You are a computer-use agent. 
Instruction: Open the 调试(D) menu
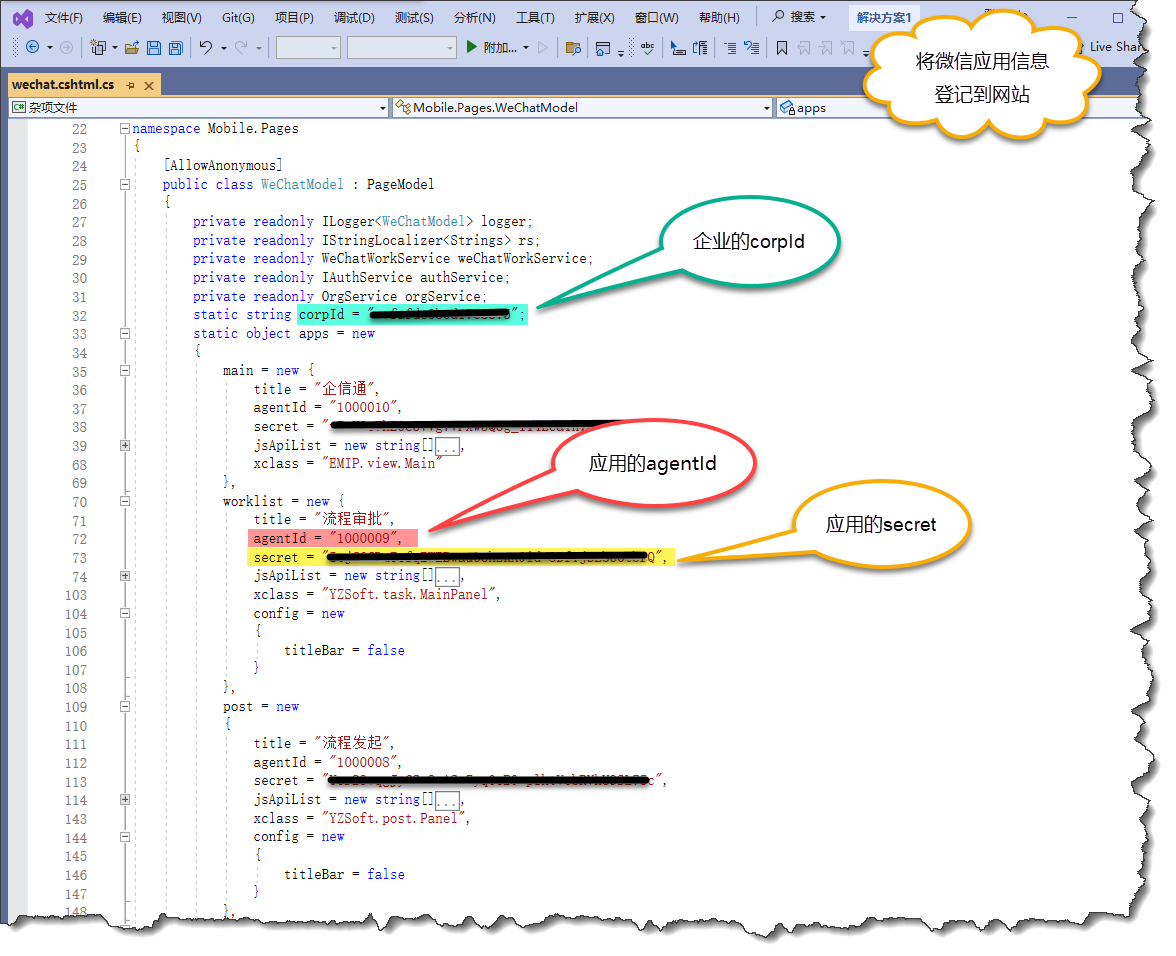tap(353, 17)
